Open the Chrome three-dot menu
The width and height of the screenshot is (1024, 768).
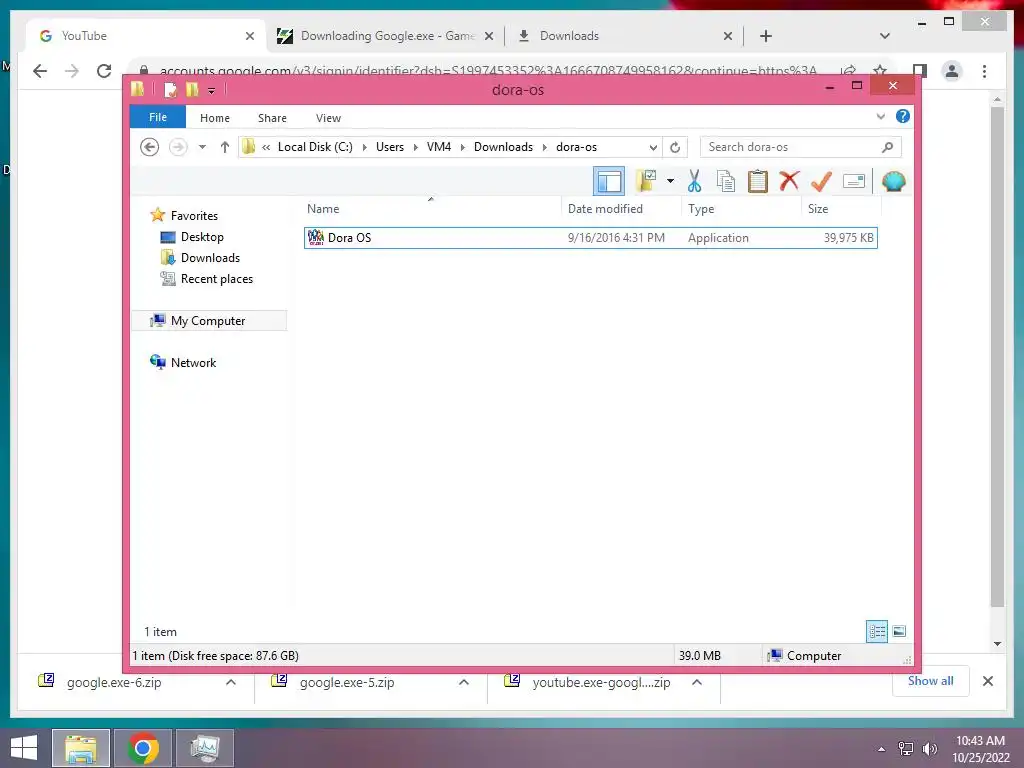pos(984,71)
